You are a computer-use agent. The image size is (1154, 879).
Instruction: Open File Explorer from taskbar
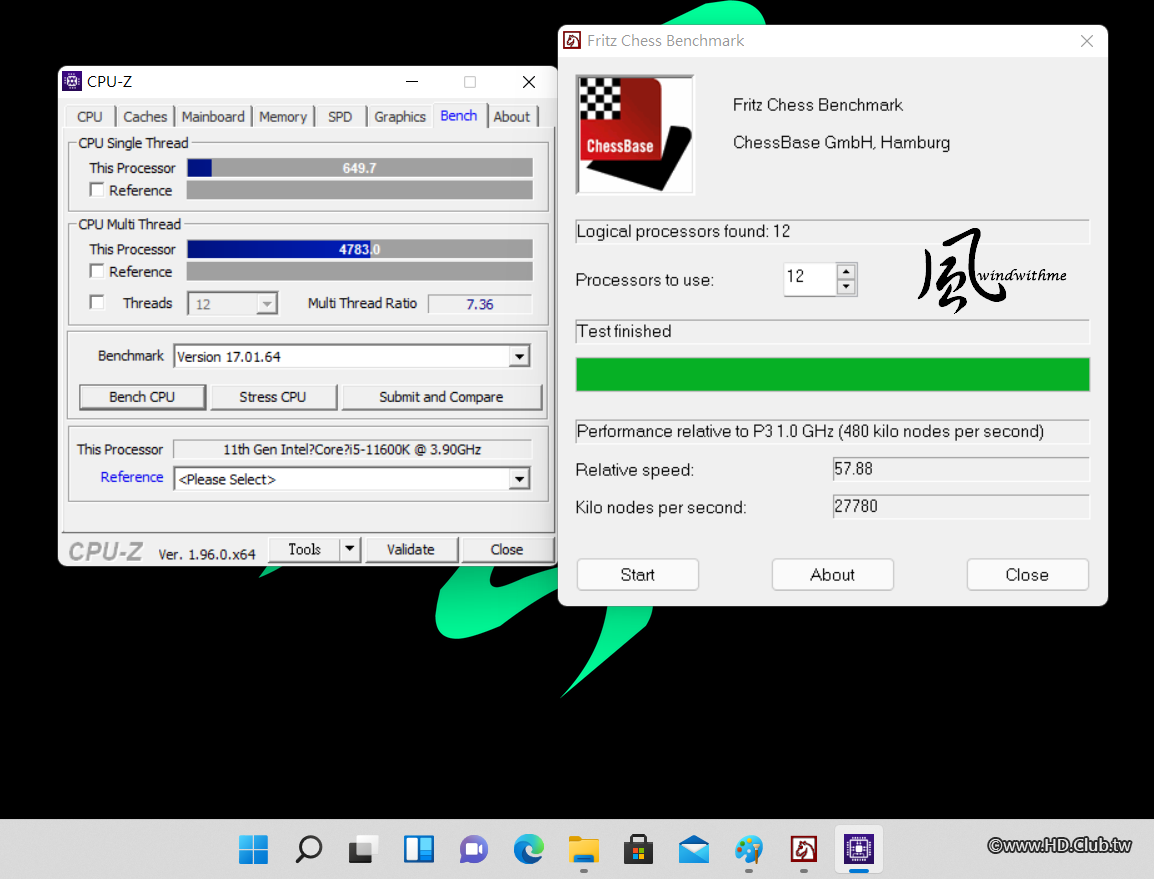tap(584, 849)
